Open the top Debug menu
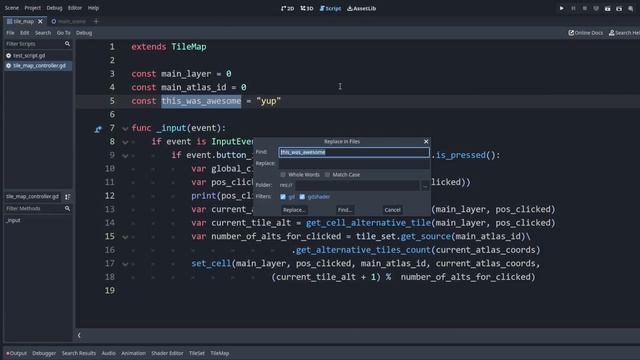 pyautogui.click(x=54, y=8)
